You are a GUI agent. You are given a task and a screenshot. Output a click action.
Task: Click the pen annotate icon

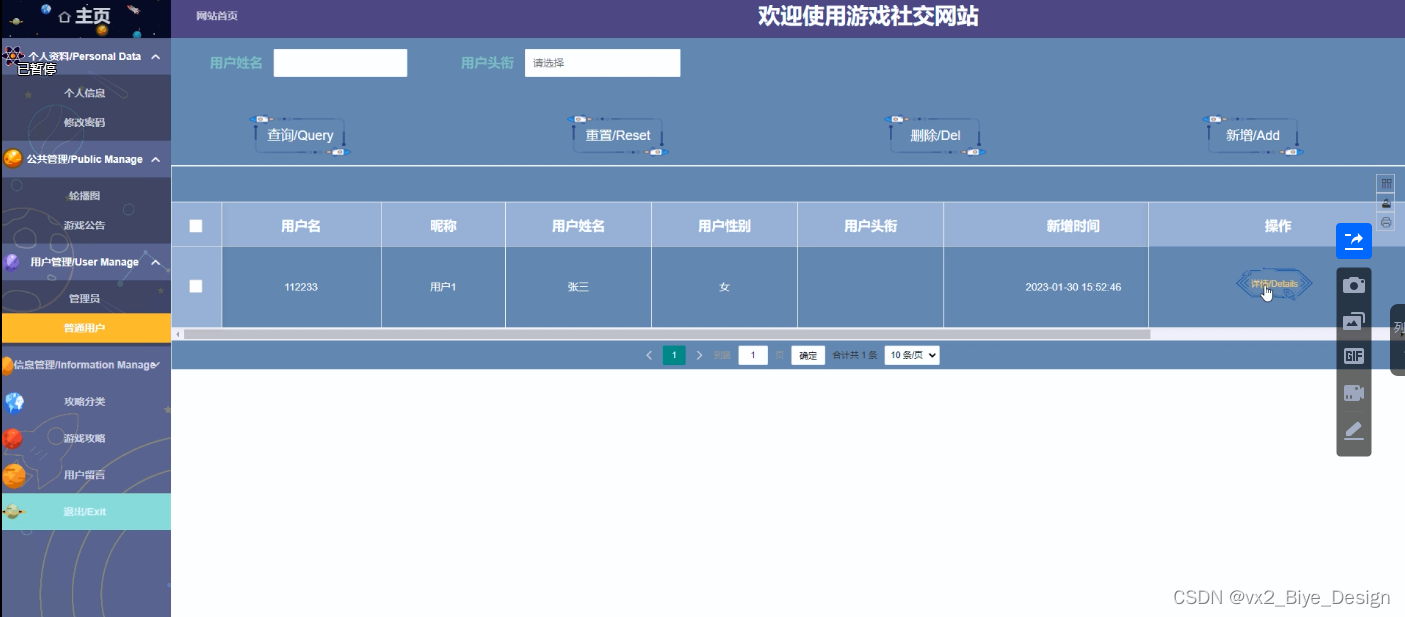[x=1354, y=430]
